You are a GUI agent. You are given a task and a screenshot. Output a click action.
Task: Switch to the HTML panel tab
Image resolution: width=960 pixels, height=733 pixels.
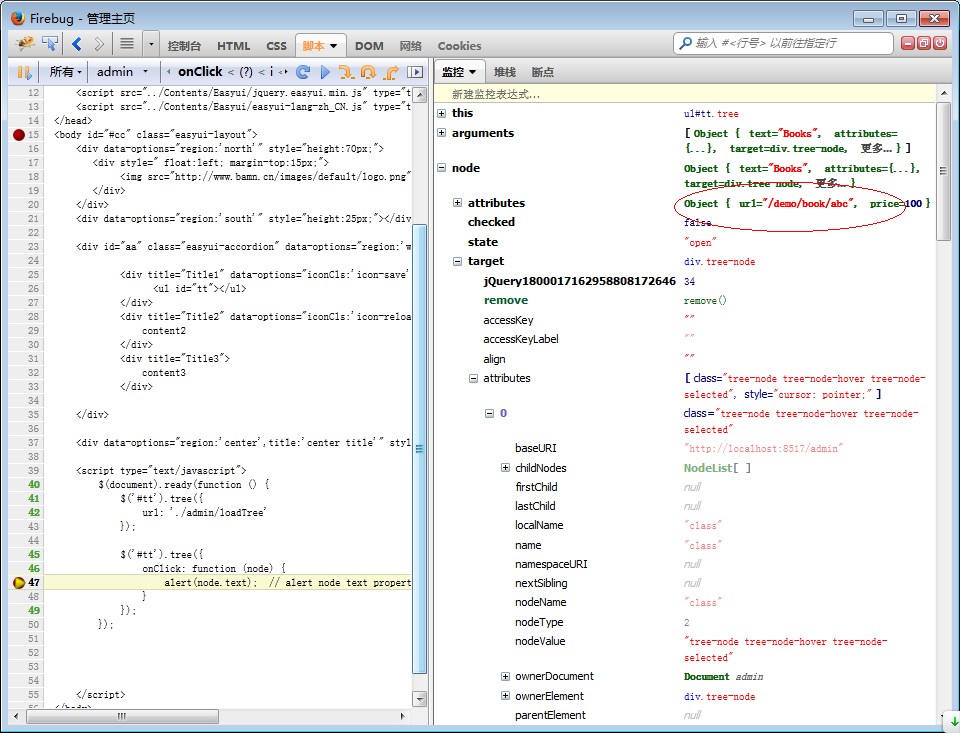[233, 46]
